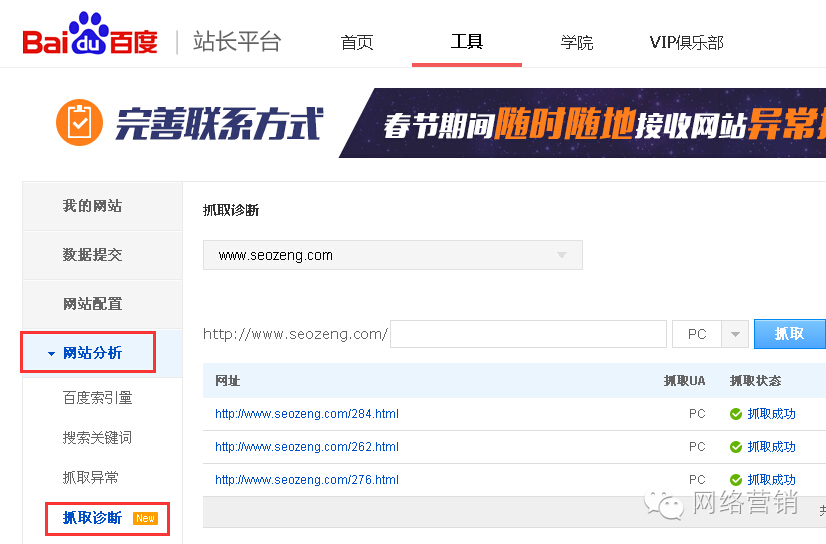This screenshot has height=544, width=826.
Task: Click the URL path input field
Action: click(528, 334)
